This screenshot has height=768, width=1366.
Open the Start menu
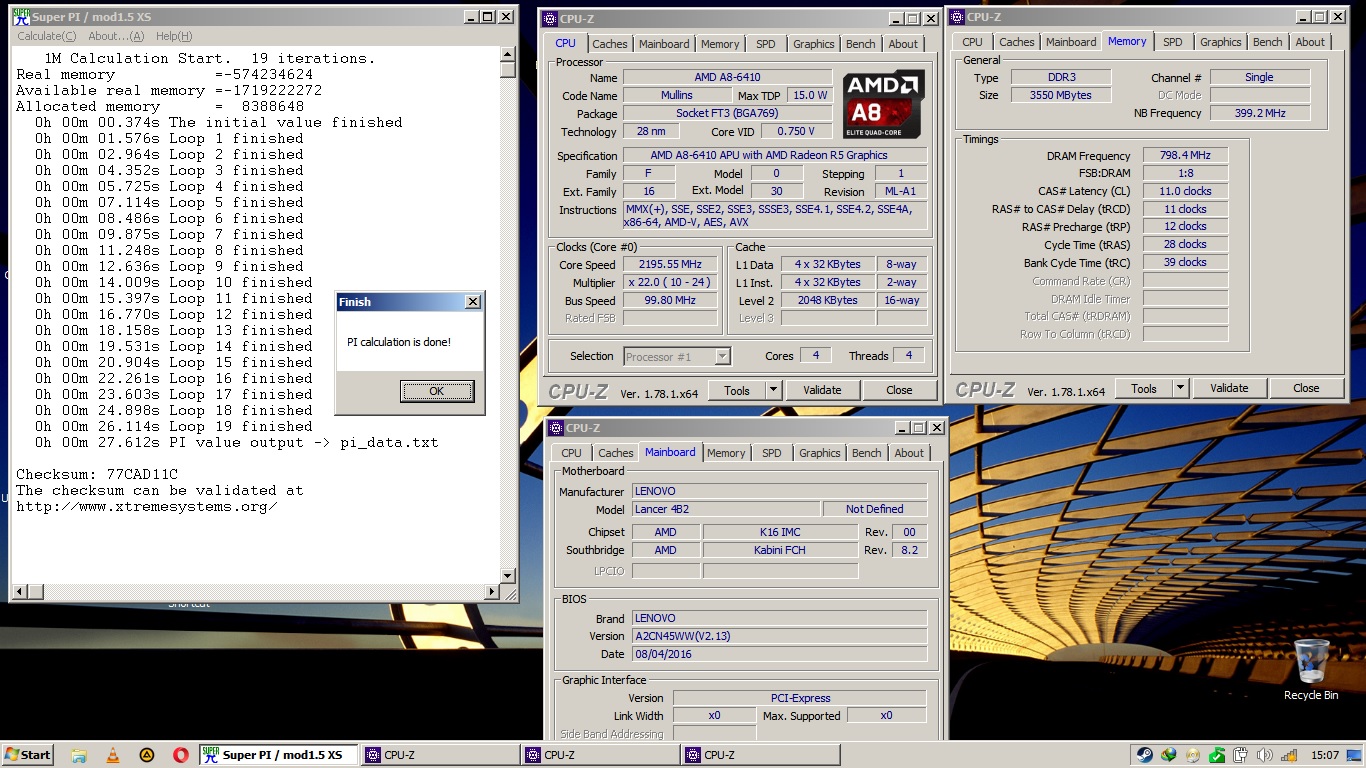[x=28, y=755]
